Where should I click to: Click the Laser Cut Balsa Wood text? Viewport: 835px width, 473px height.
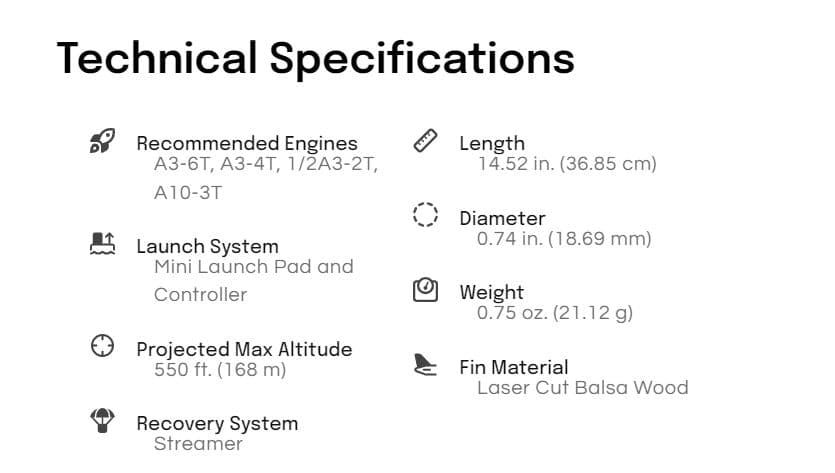coord(582,387)
